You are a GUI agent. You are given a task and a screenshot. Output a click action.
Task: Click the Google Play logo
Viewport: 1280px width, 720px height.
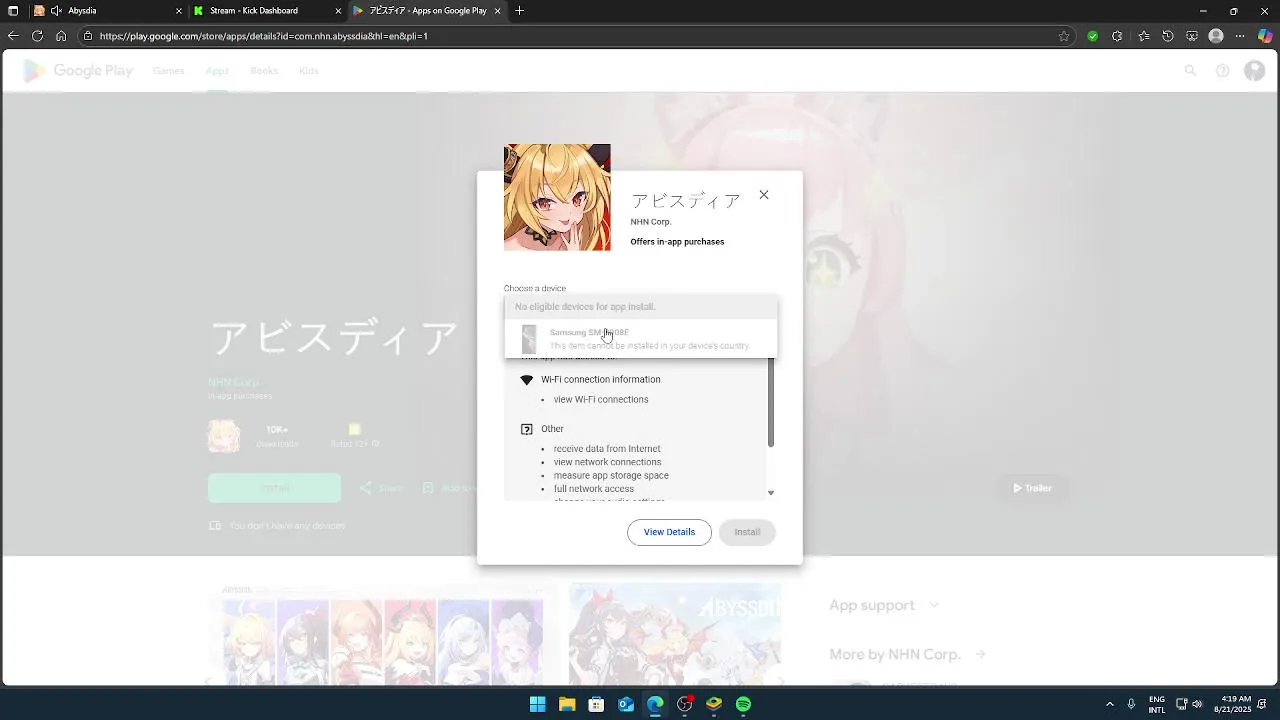click(78, 71)
